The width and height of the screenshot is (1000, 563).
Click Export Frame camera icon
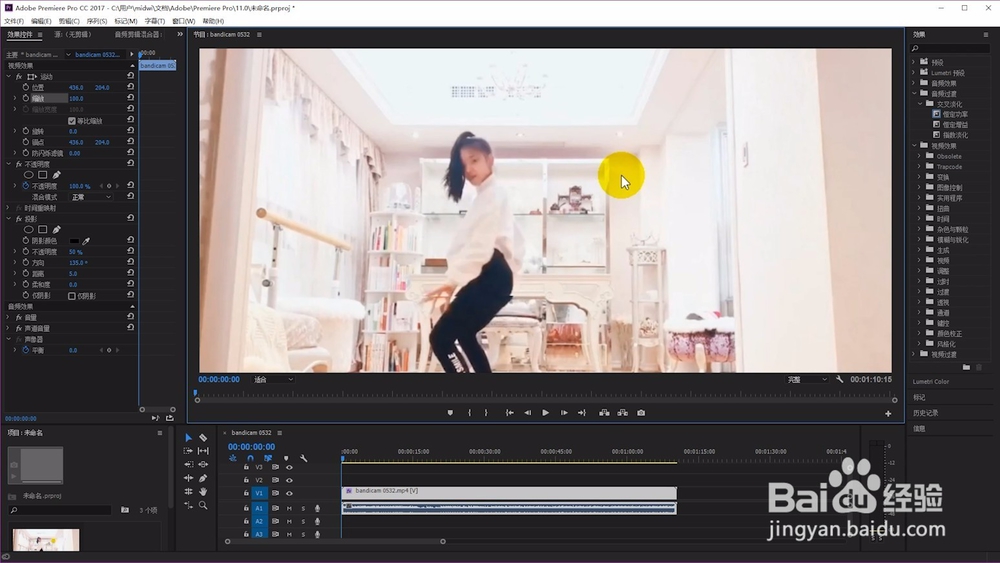coord(641,413)
